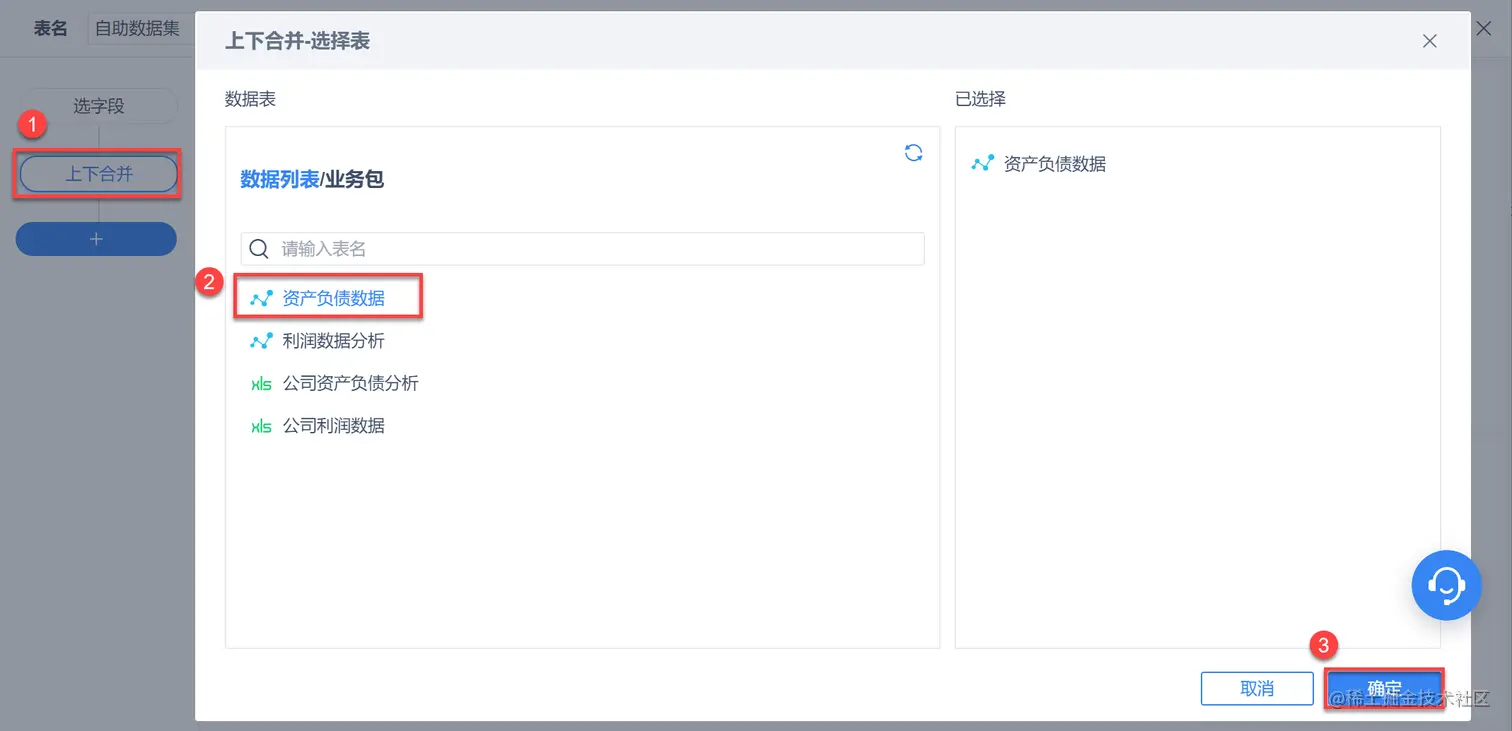Click chart icon of 资产负债数据 in 已选择 panel
1512x731 pixels.
click(x=983, y=163)
